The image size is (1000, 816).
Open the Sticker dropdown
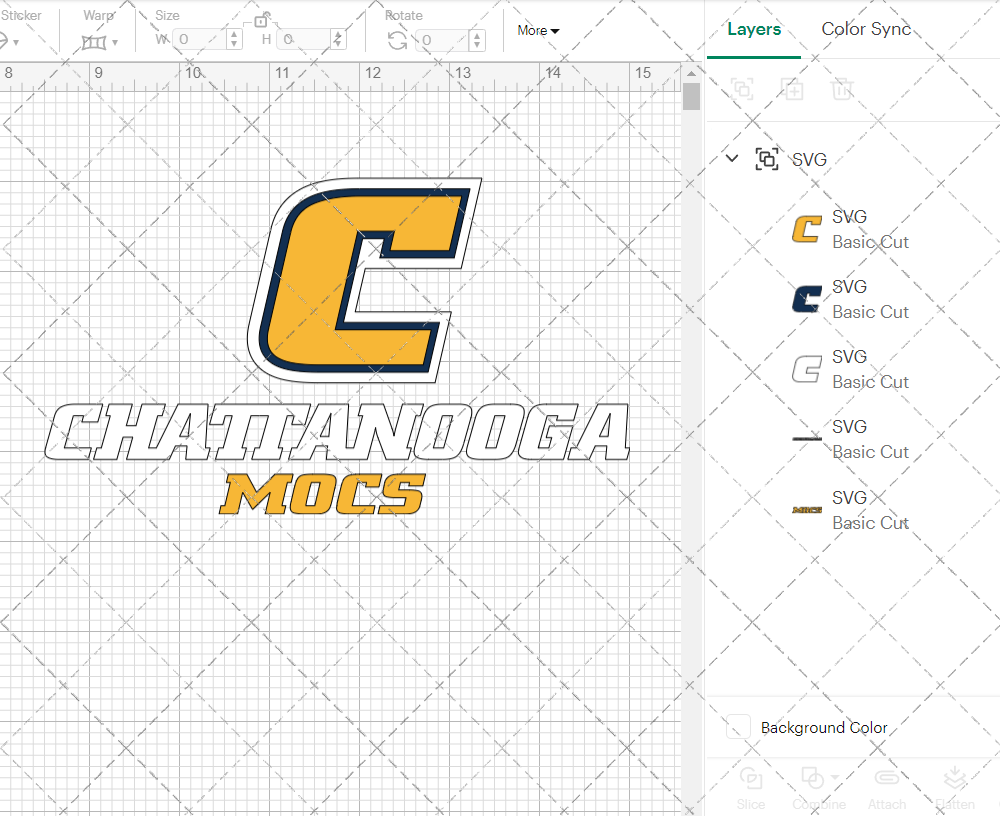point(12,42)
